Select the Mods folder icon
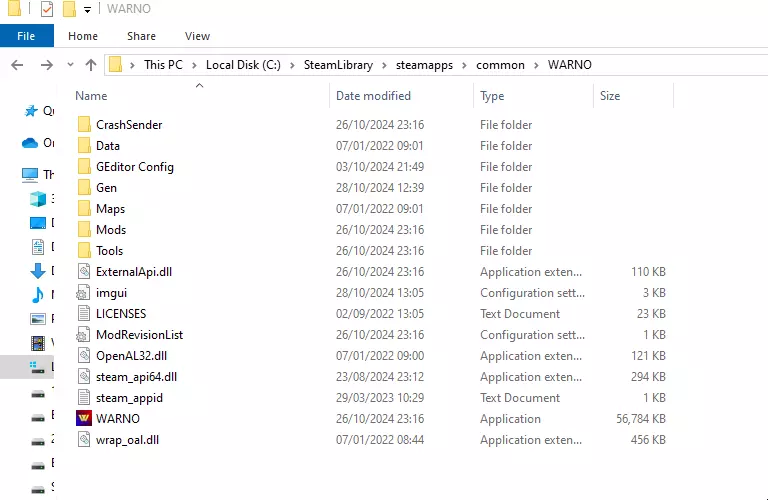 click(x=84, y=230)
